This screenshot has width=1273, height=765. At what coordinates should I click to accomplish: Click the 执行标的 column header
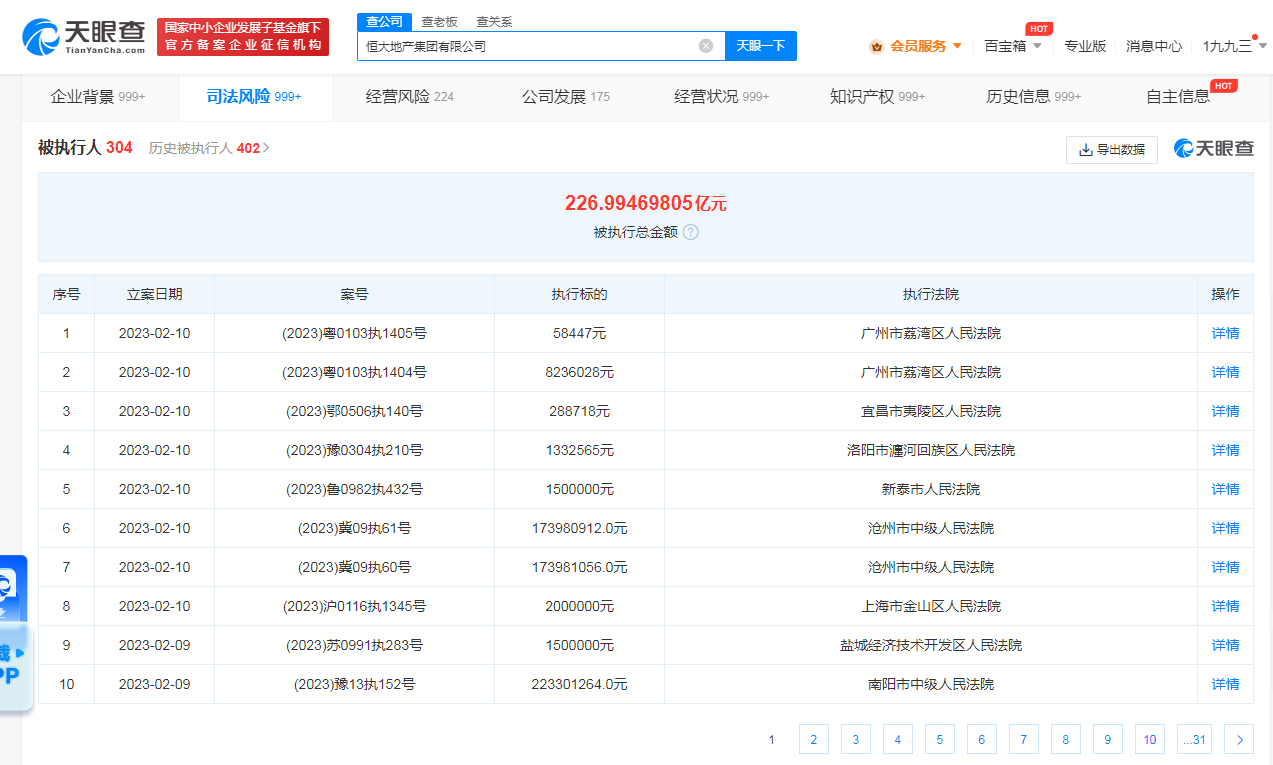(x=580, y=294)
